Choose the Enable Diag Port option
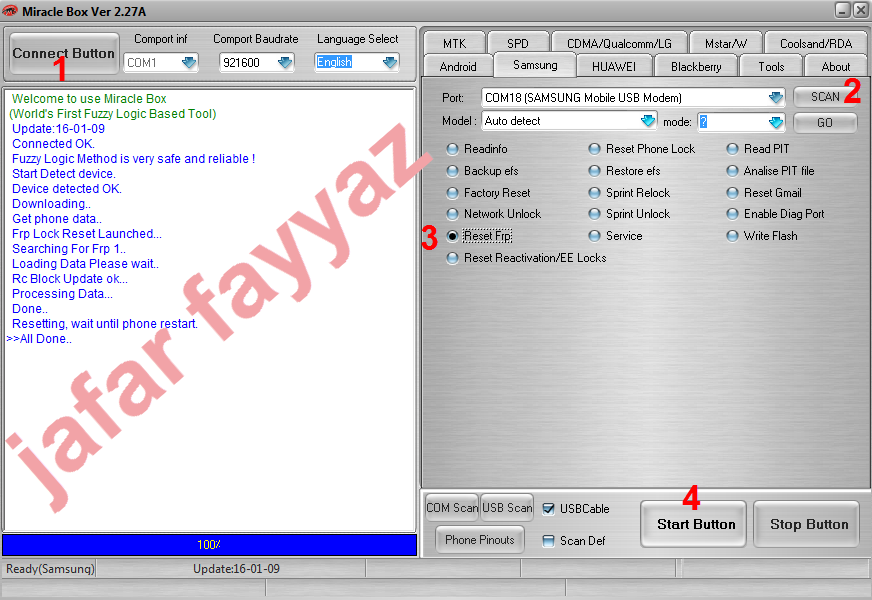The height and width of the screenshot is (600, 872). [775, 214]
